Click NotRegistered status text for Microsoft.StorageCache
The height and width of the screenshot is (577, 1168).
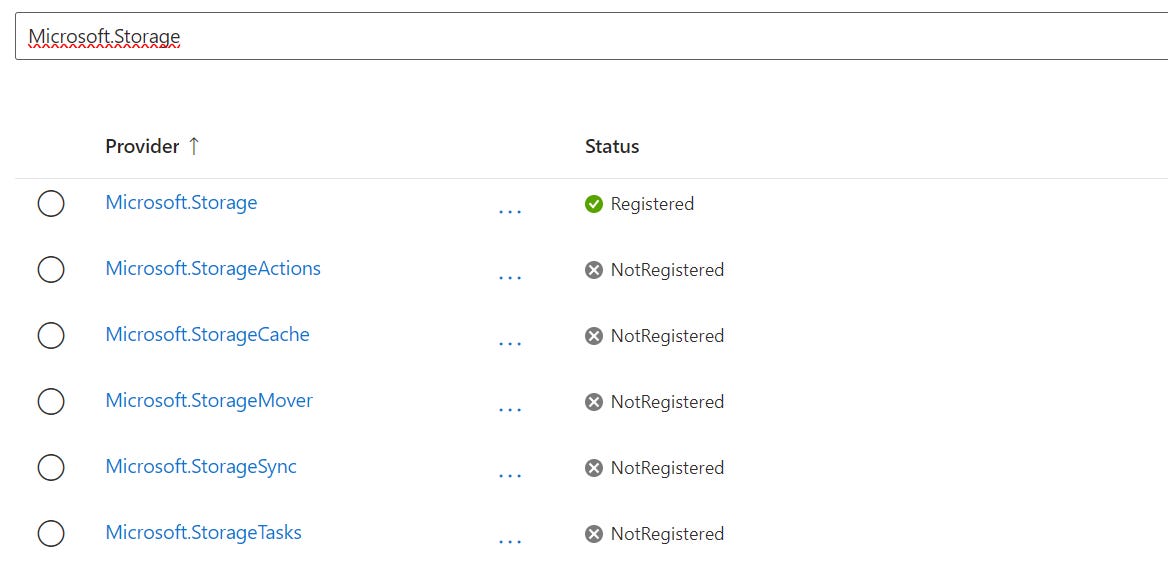tap(667, 336)
